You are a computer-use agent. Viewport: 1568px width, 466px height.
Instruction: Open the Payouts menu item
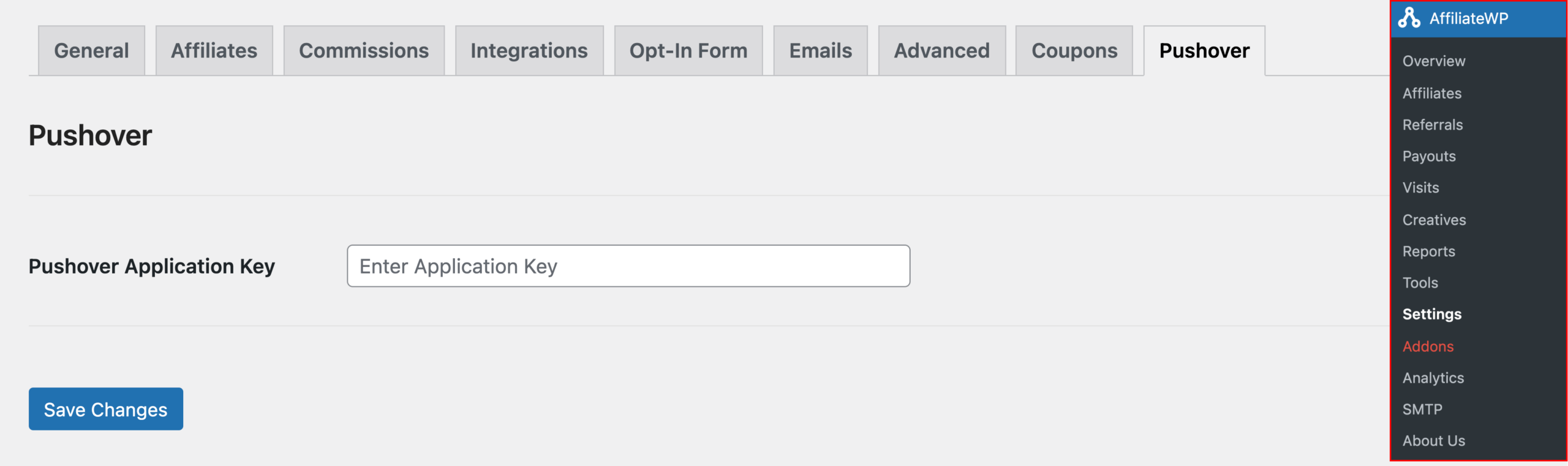pyautogui.click(x=1429, y=156)
